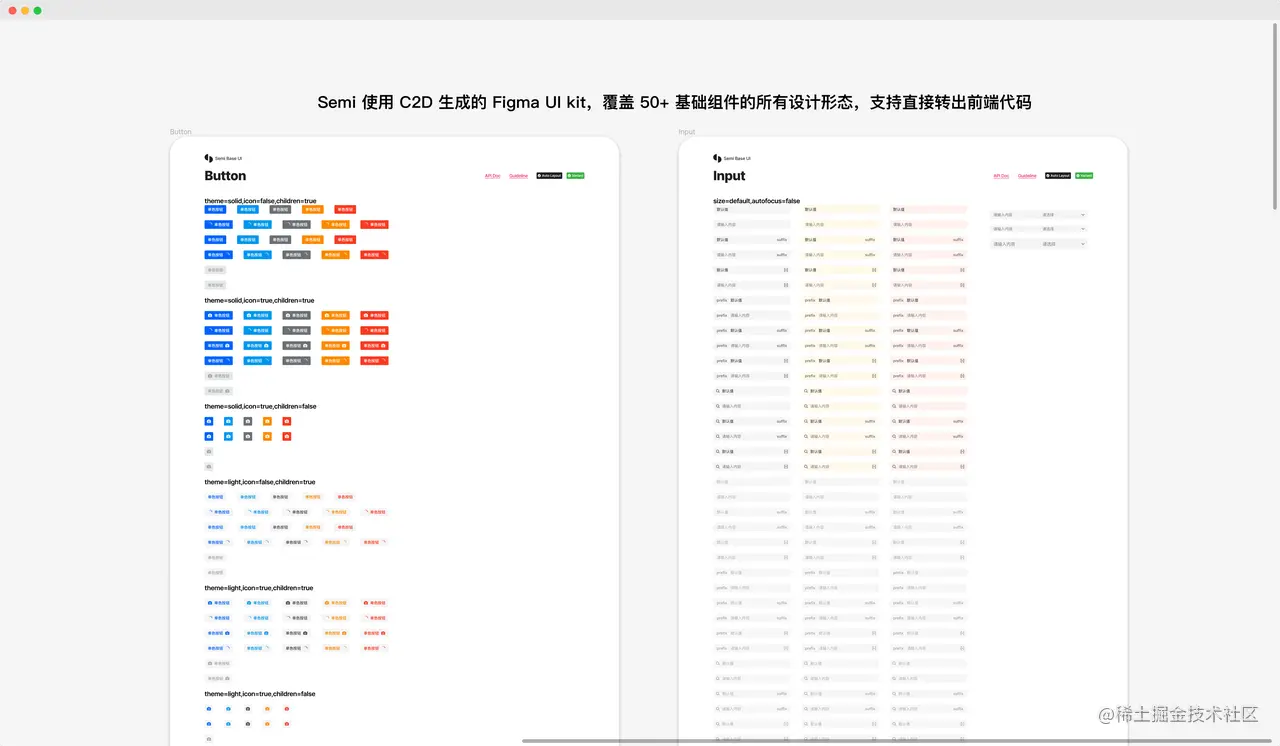Click the topmost red error input field
1280x746 pixels.
tap(929, 209)
